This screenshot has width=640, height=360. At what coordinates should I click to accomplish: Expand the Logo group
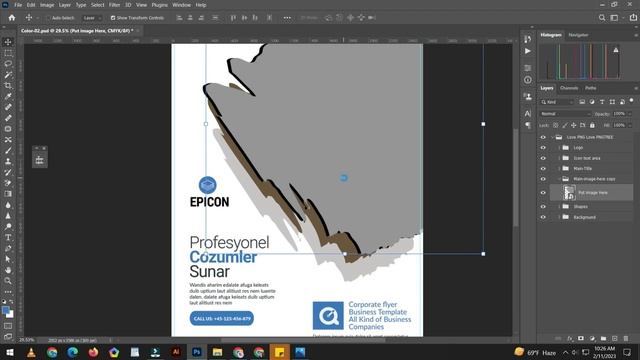[x=559, y=148]
